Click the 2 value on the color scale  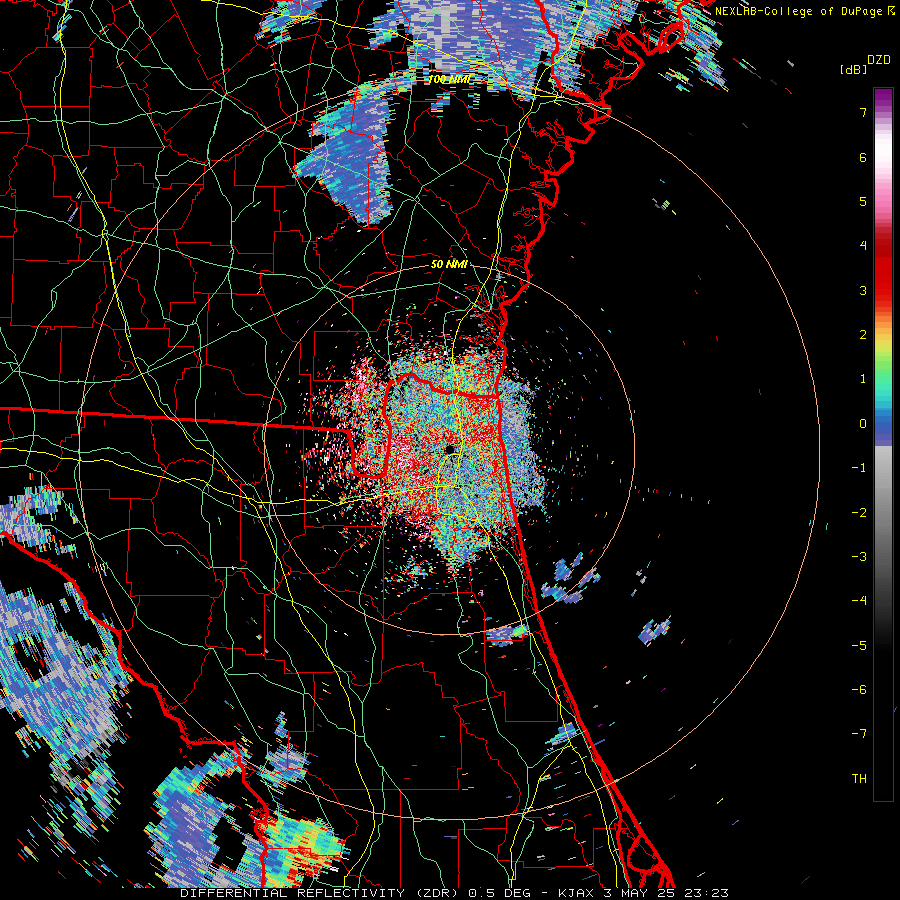[x=863, y=335]
